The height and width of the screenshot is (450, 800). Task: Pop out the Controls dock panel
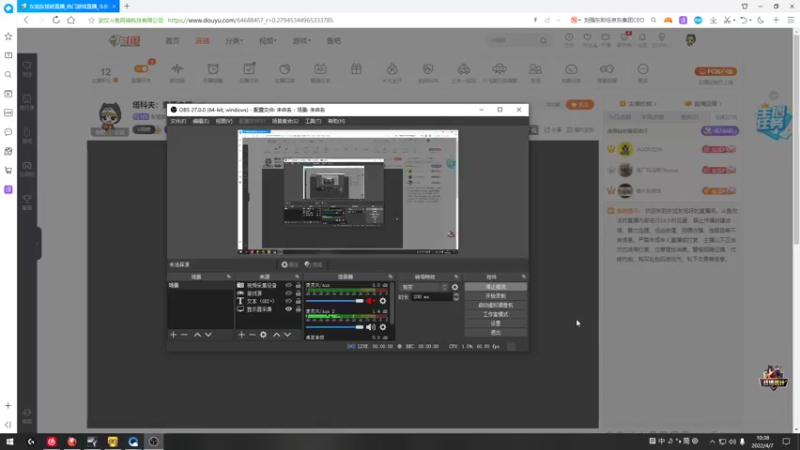tap(523, 277)
